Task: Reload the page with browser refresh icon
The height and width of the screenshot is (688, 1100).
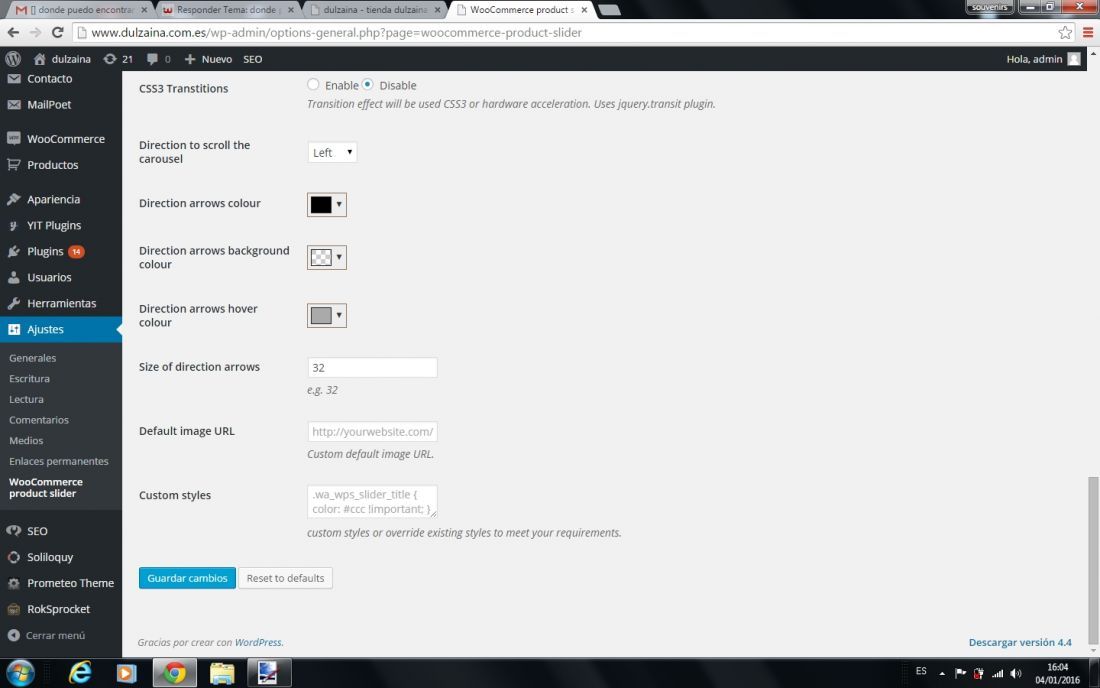Action: click(58, 32)
